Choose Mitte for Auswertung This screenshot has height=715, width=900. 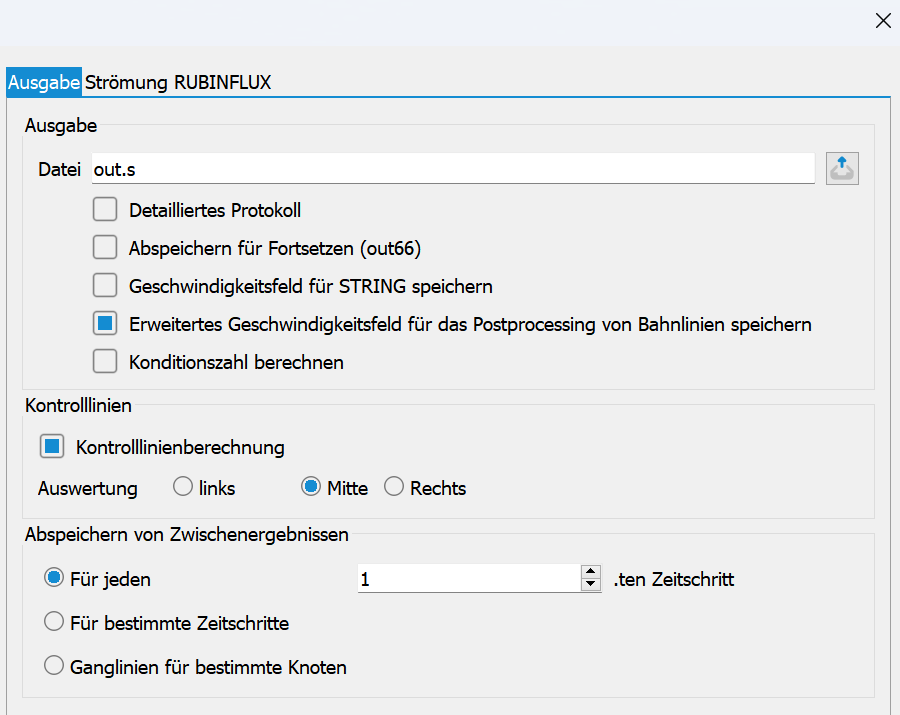point(311,487)
